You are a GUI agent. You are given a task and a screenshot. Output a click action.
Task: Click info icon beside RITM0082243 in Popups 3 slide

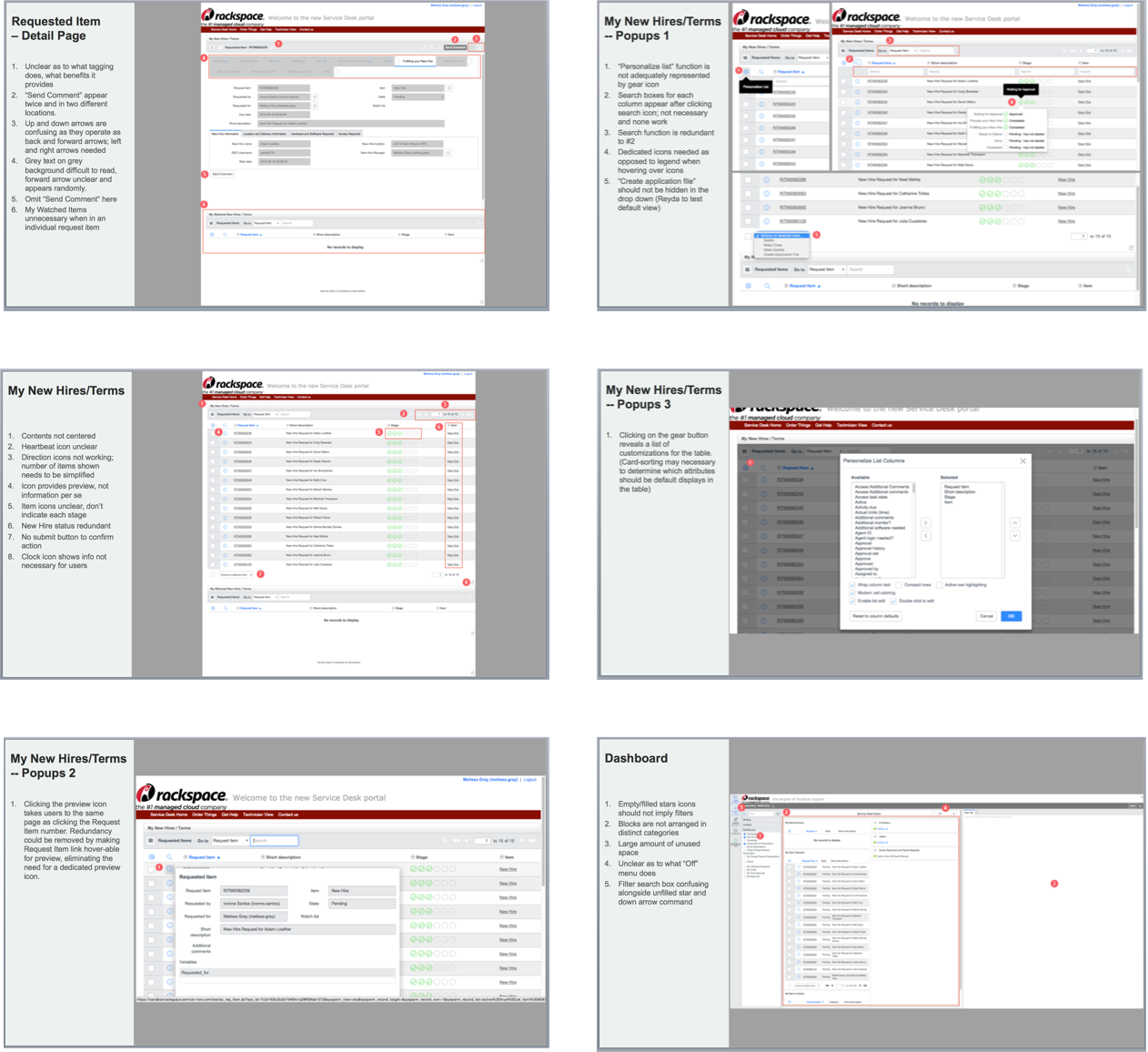(763, 494)
